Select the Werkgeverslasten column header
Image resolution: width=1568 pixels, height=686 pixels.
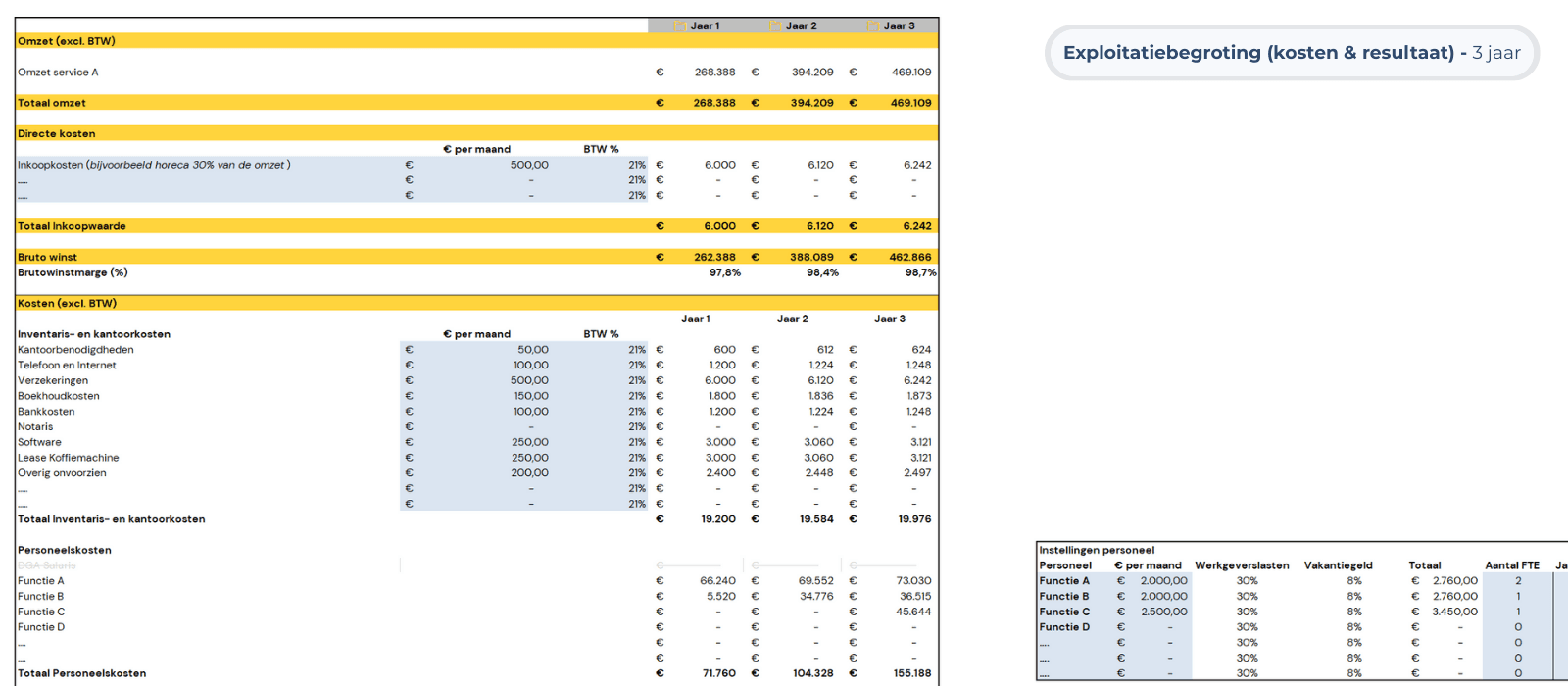(1242, 565)
